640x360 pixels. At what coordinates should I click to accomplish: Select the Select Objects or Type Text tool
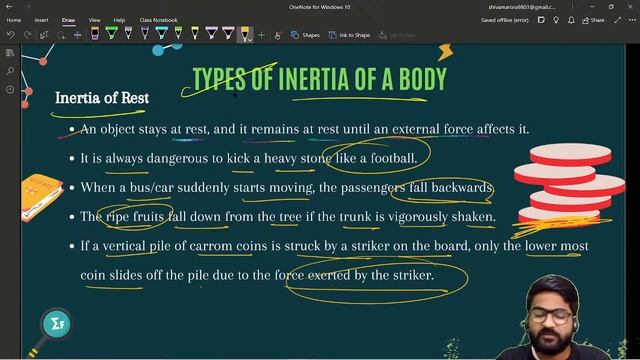point(44,35)
